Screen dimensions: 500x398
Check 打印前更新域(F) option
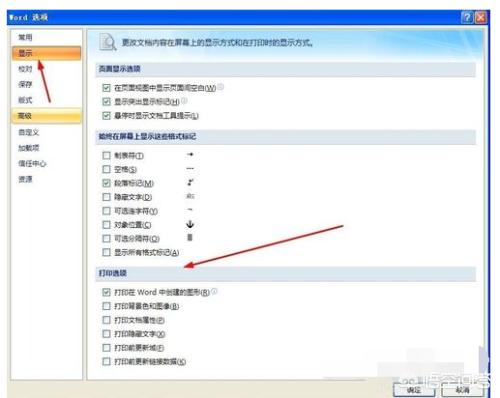tap(106, 348)
